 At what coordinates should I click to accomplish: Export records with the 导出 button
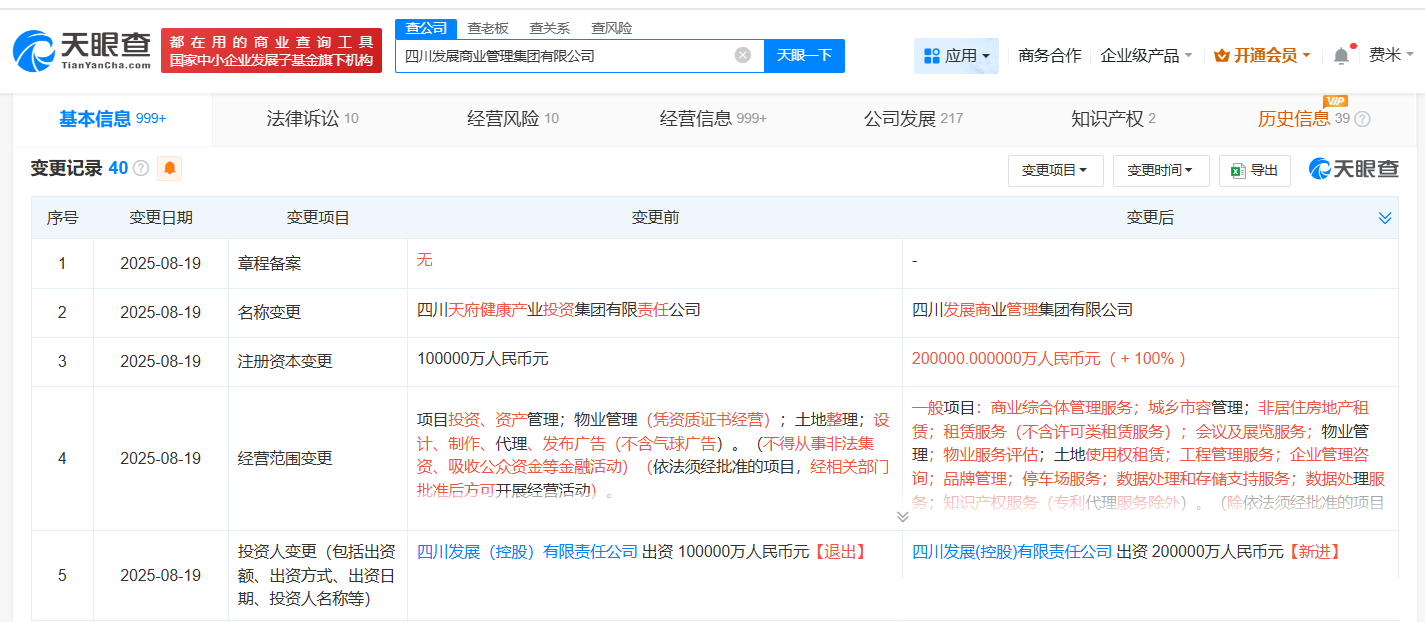1255,171
